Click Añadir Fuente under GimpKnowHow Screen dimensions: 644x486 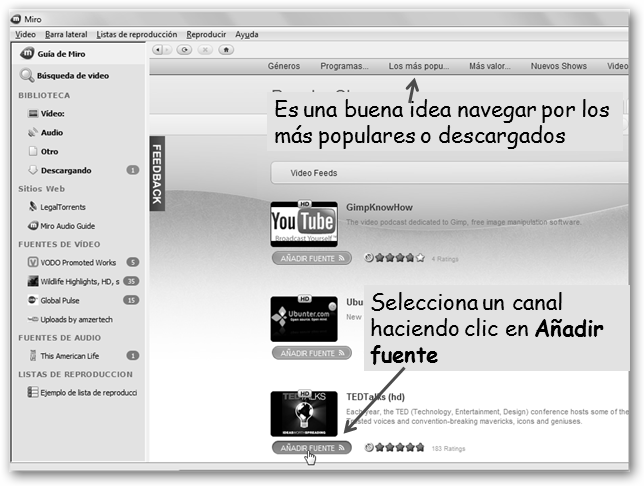tap(310, 257)
